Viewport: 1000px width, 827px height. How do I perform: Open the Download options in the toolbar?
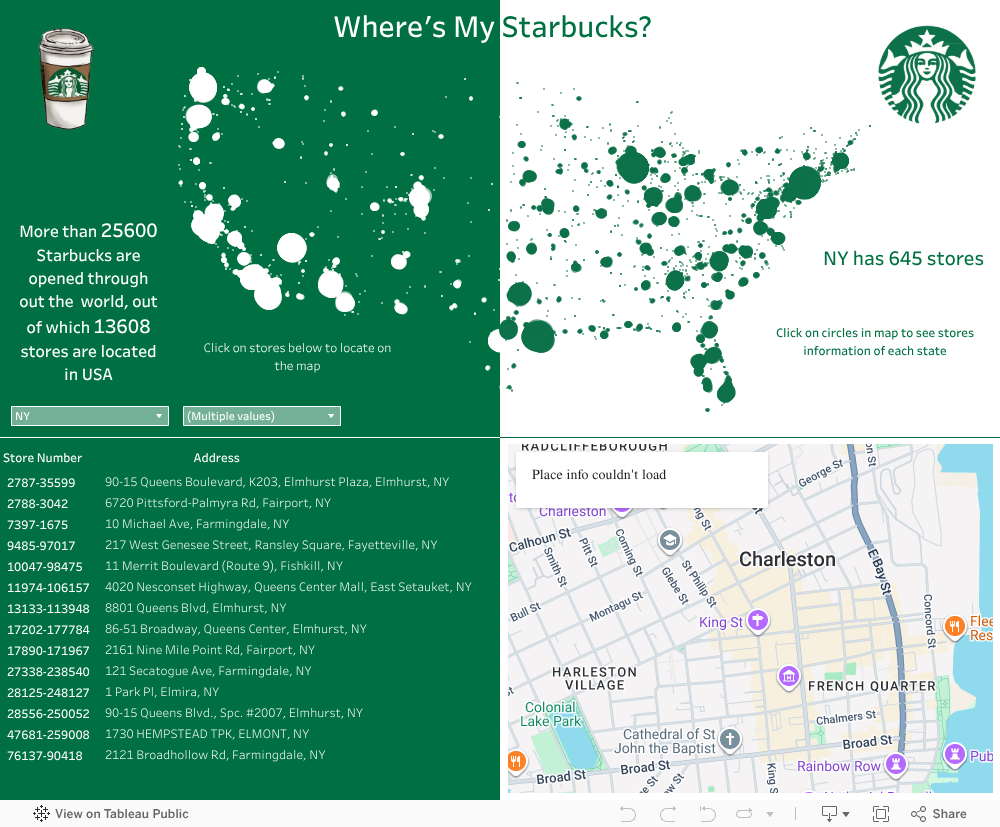click(x=834, y=814)
